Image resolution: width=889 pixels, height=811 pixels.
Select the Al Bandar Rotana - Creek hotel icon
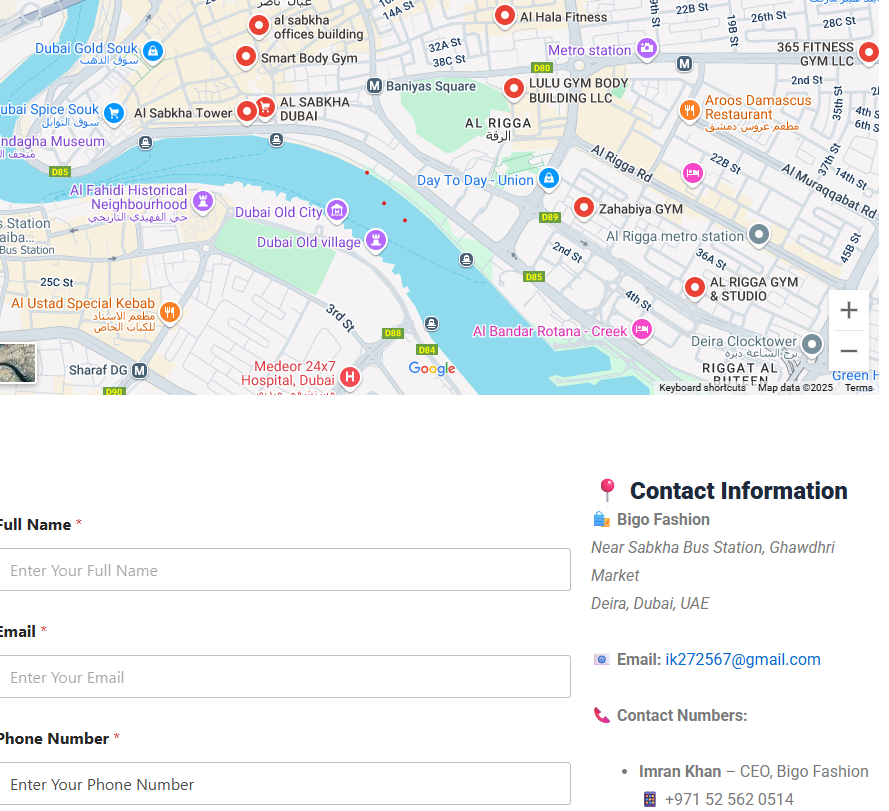click(x=642, y=330)
